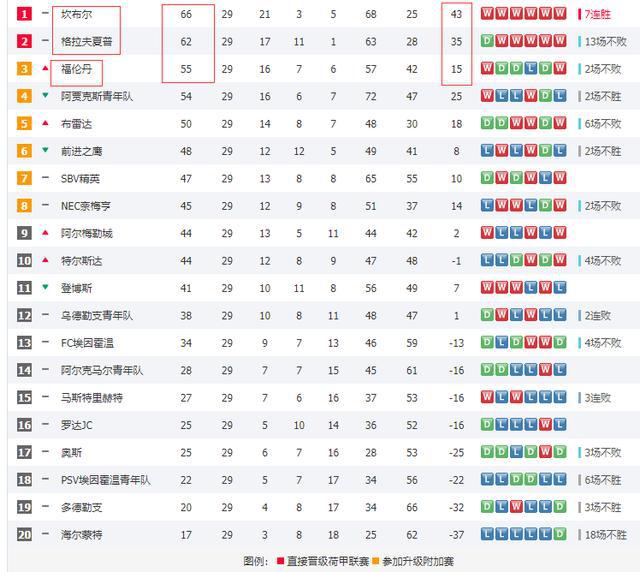Click last D badge in 海尔蒙特 row
Screen dimensions: 640x572
(x=560, y=534)
